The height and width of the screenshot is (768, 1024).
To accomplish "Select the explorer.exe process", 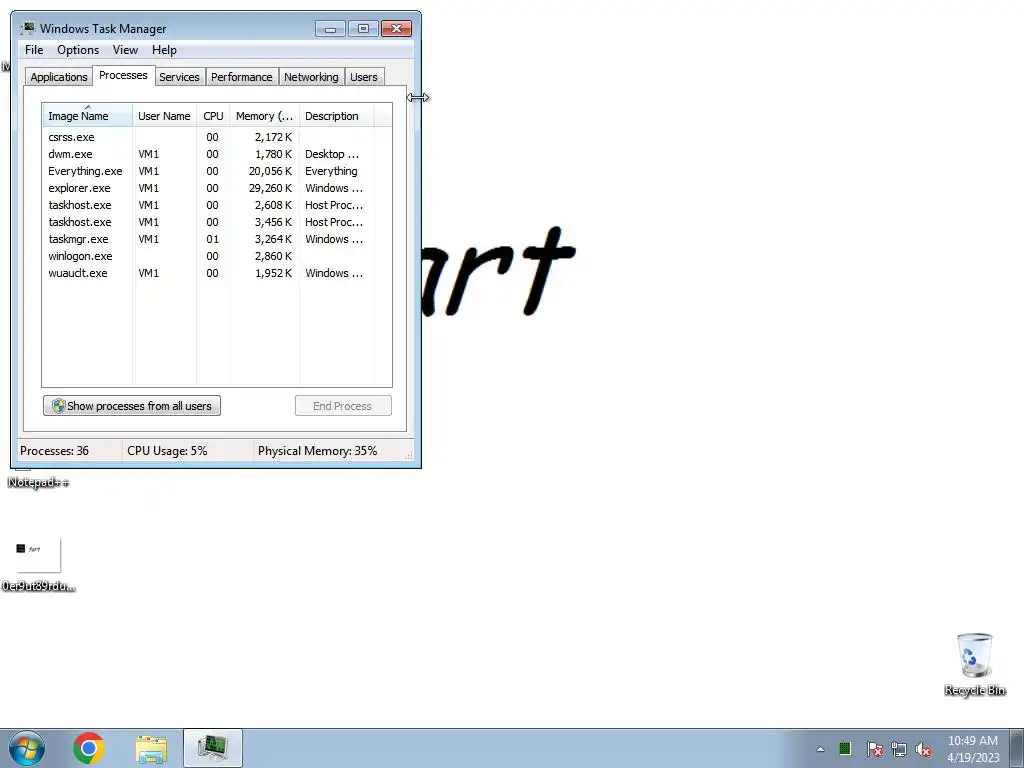I will [x=217, y=188].
